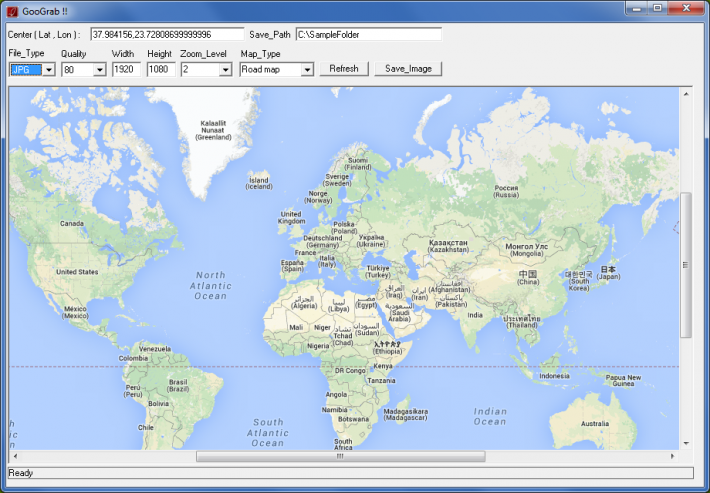Expand the Quality dropdown set to 80
The height and width of the screenshot is (493, 710).
coord(100,70)
